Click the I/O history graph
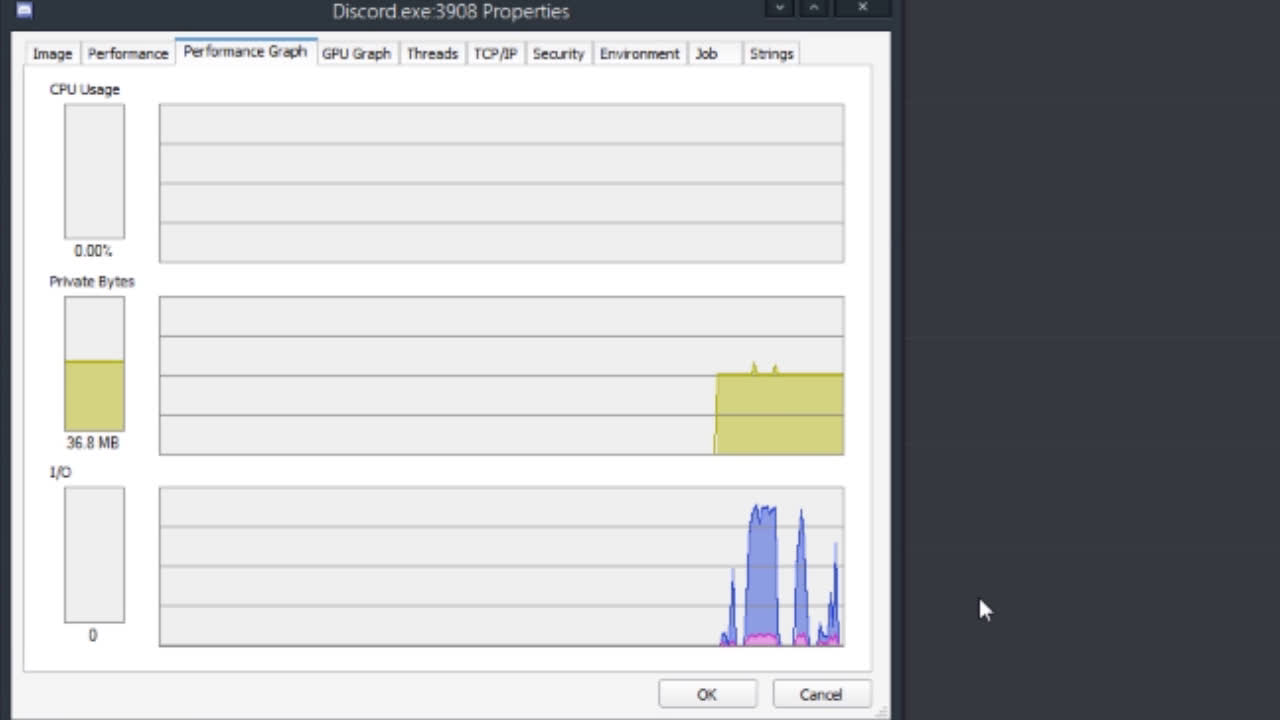This screenshot has width=1280, height=720. [x=502, y=566]
